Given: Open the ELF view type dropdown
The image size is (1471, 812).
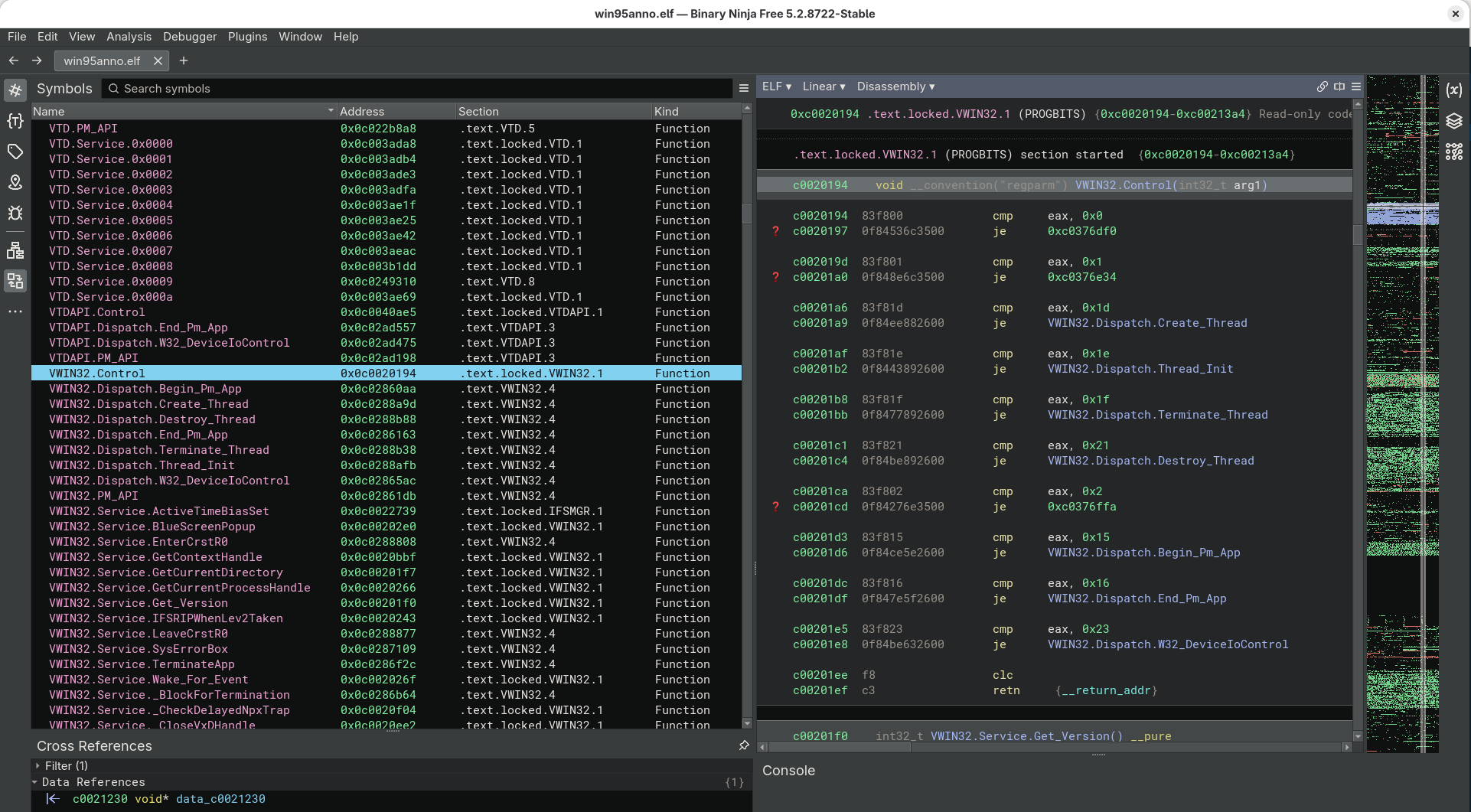Looking at the screenshot, I should coord(776,86).
